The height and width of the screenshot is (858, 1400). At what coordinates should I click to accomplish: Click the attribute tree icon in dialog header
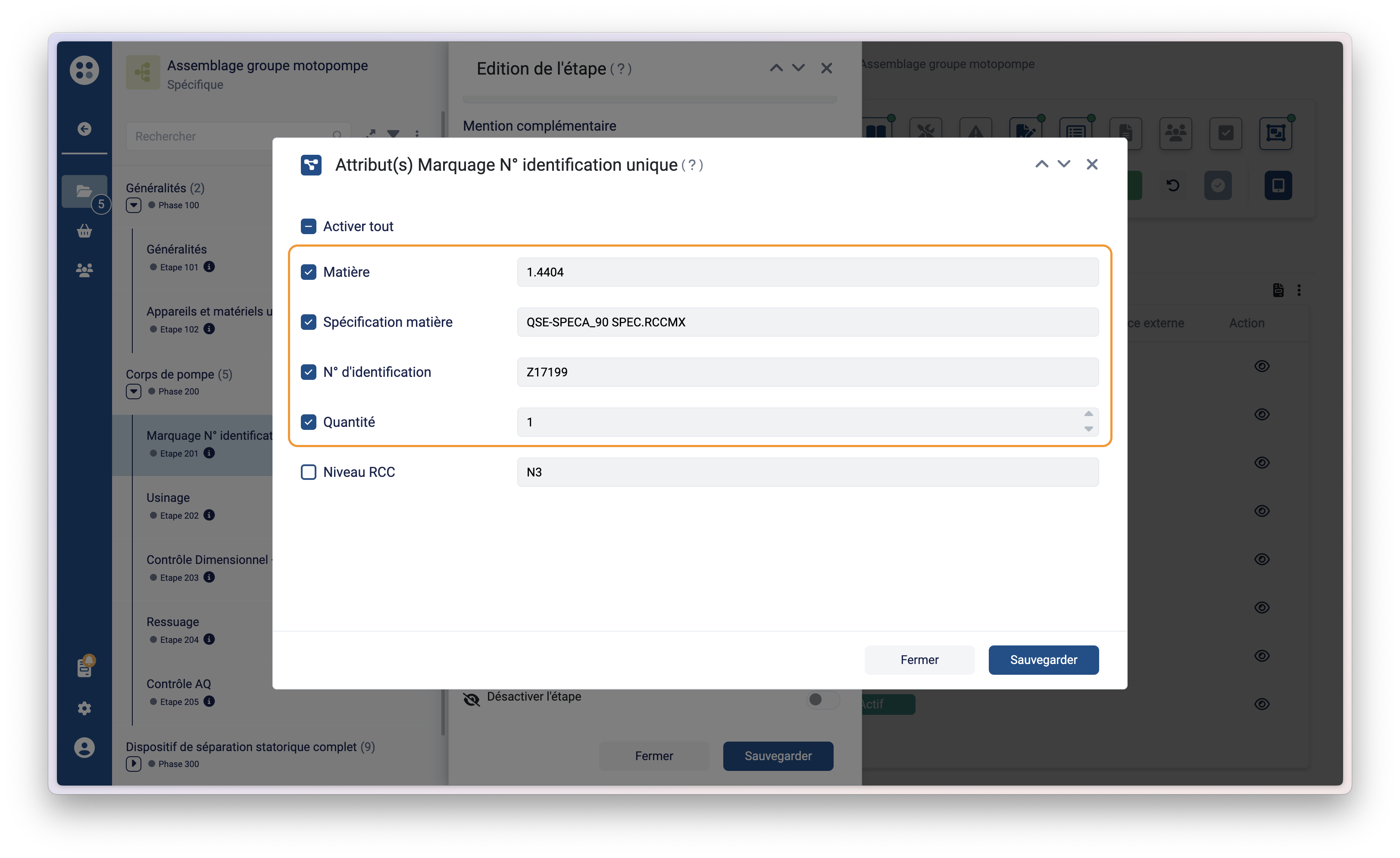coord(311,165)
